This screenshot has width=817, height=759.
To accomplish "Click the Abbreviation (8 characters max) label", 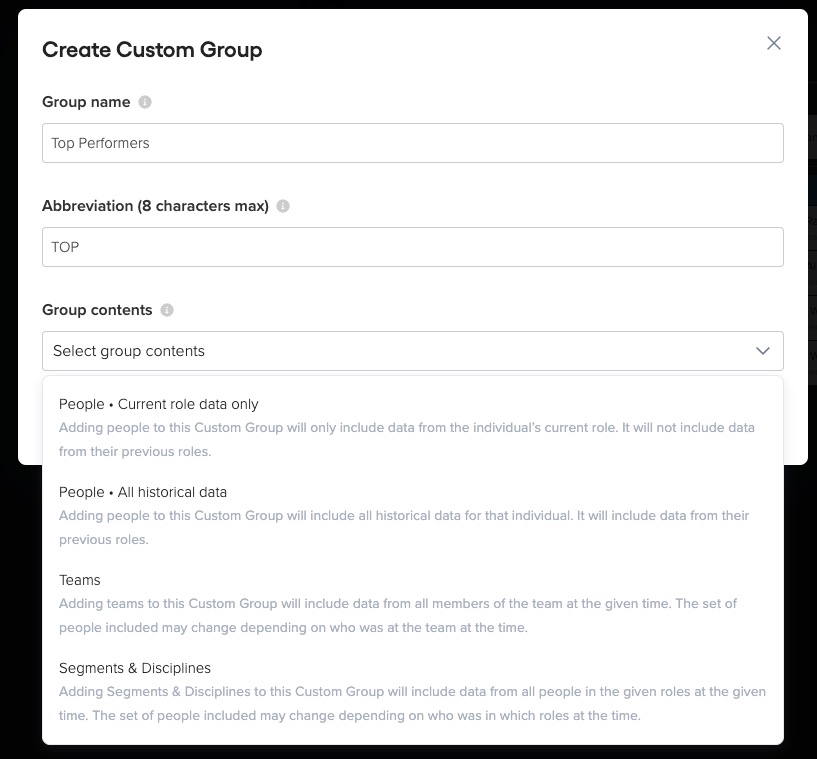I will [155, 206].
